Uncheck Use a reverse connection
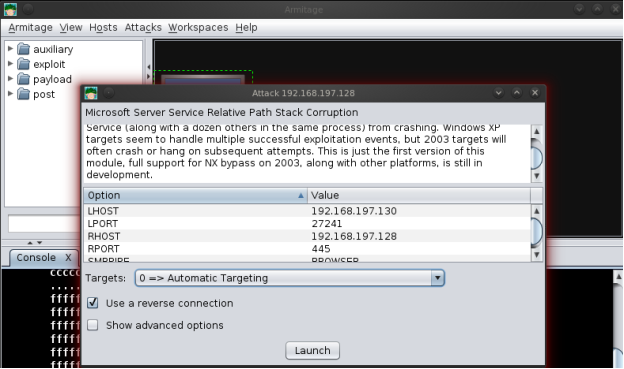The image size is (624, 369). 93,303
